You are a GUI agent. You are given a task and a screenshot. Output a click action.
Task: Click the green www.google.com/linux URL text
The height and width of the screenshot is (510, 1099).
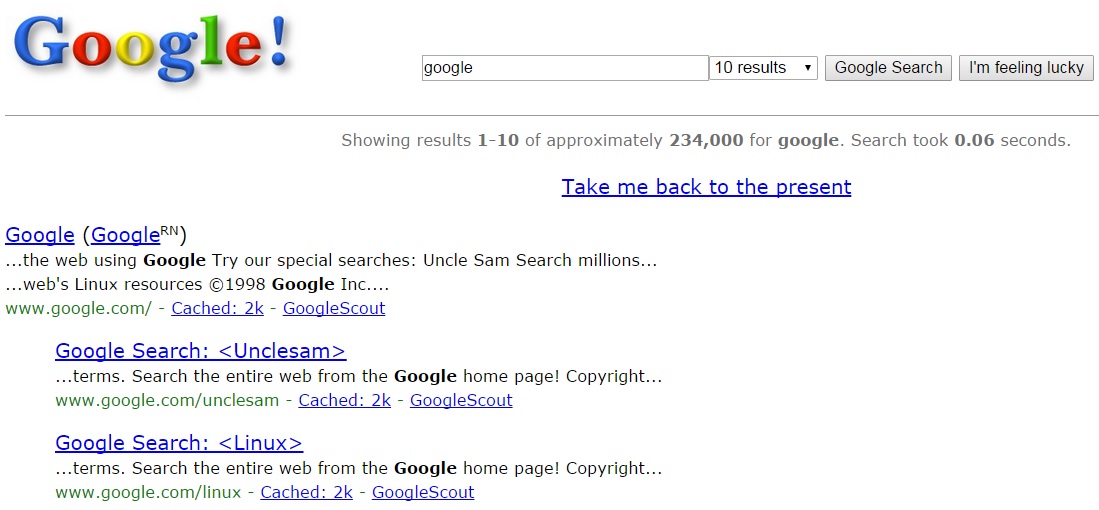(x=148, y=492)
